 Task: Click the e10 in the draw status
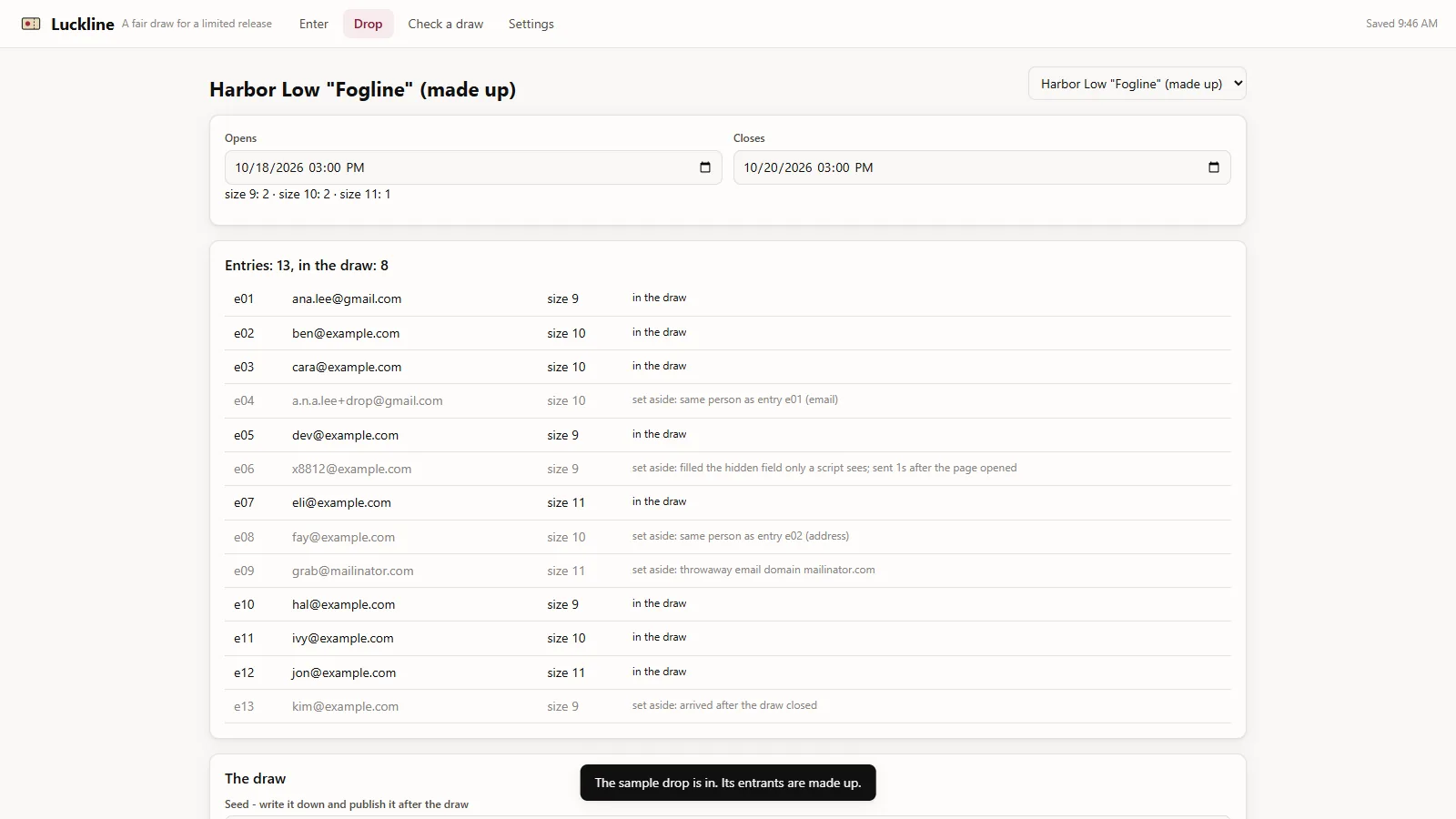pyautogui.click(x=659, y=603)
